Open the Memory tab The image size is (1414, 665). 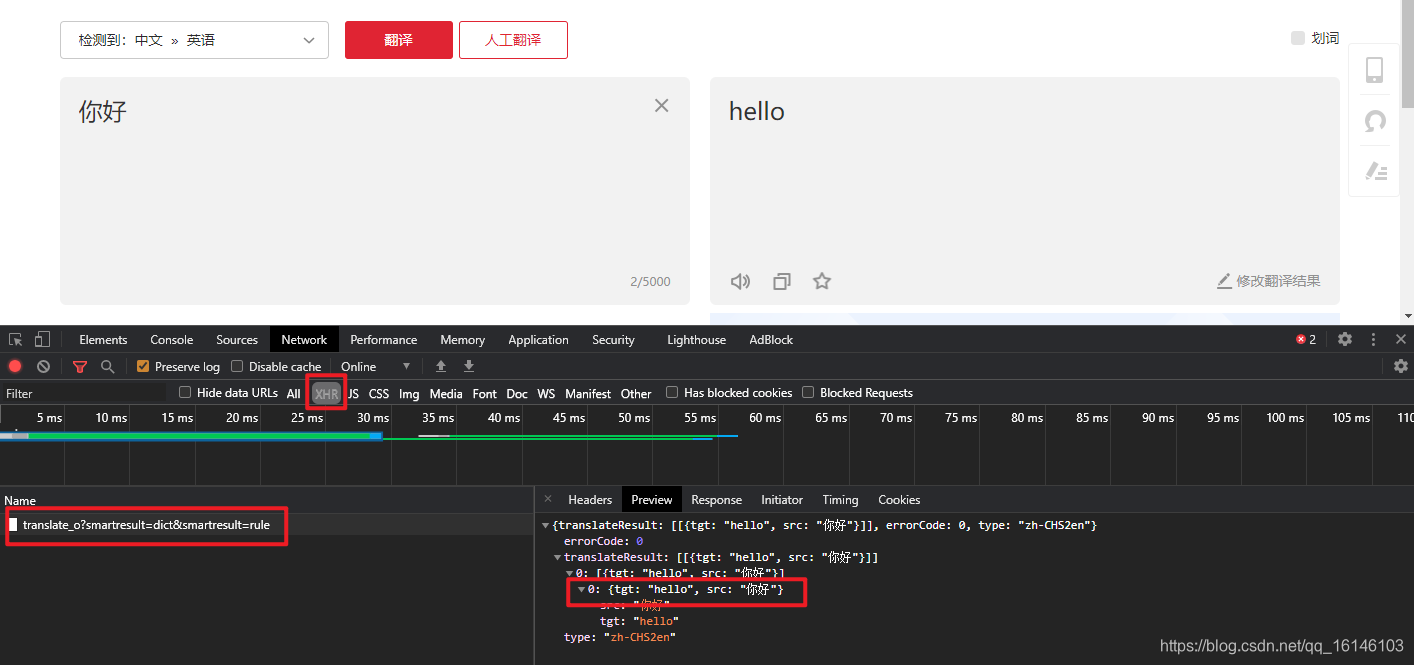pyautogui.click(x=462, y=340)
